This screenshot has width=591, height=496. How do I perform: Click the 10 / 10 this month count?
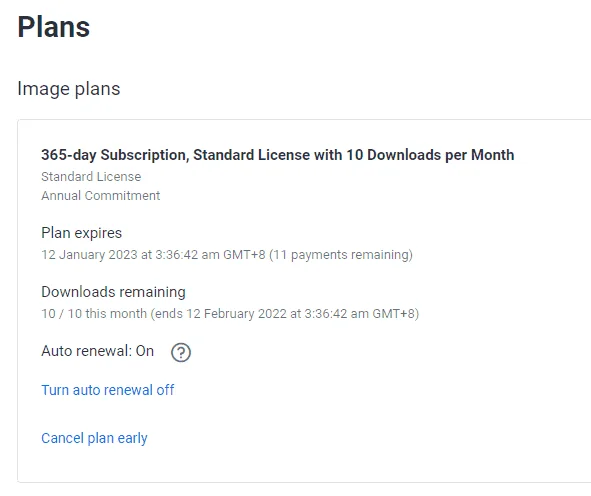pos(94,314)
